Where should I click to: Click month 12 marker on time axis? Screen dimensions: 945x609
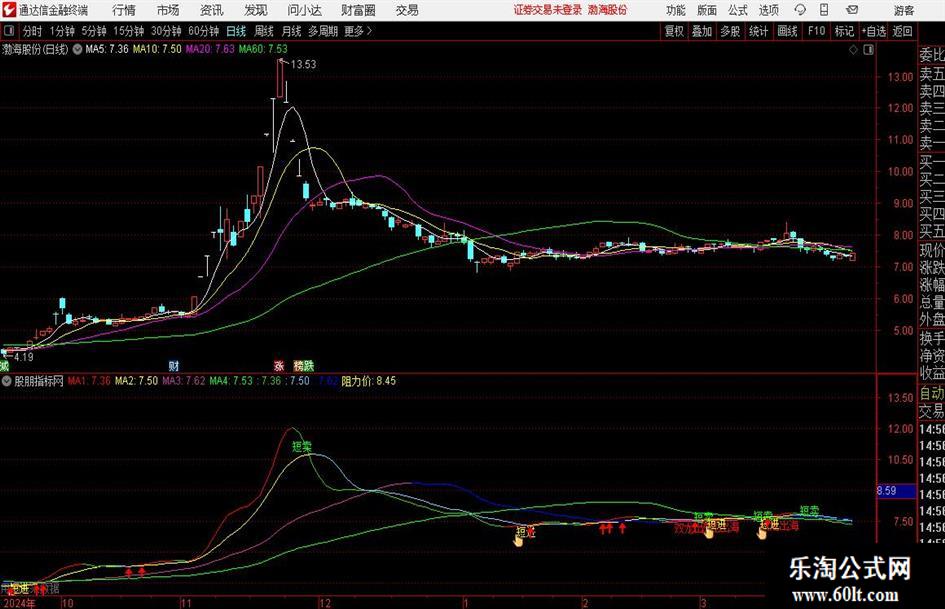click(x=325, y=603)
